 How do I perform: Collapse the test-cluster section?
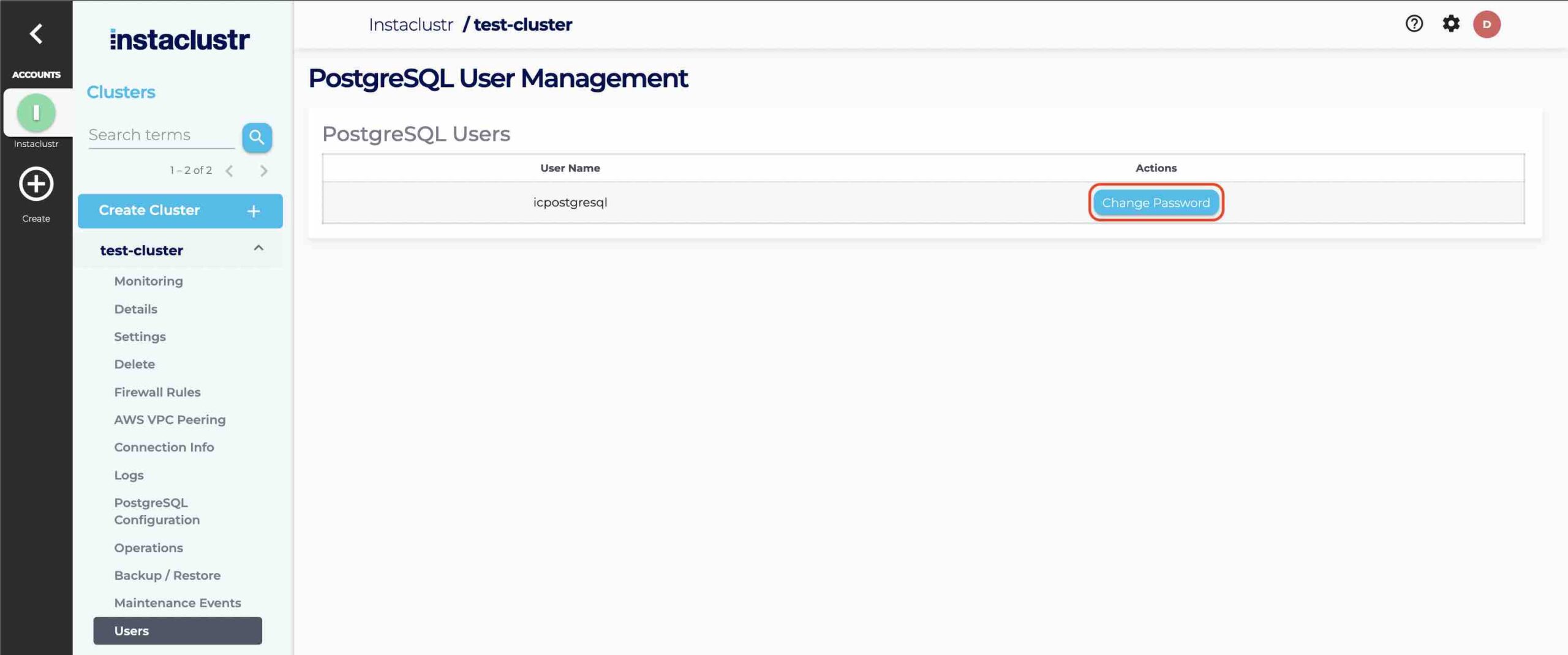(x=258, y=249)
